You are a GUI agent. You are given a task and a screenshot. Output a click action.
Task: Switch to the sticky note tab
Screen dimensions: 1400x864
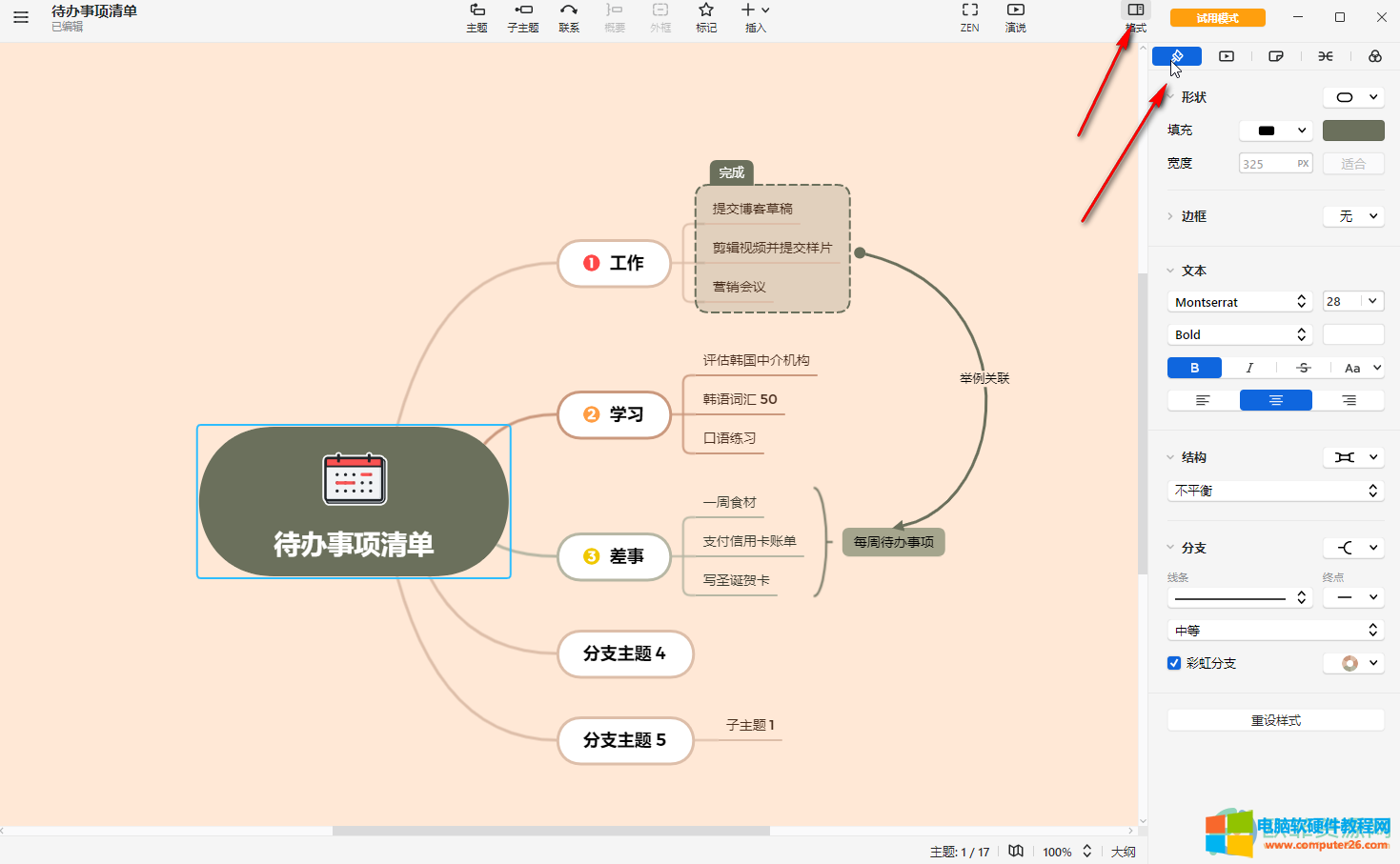(1276, 56)
